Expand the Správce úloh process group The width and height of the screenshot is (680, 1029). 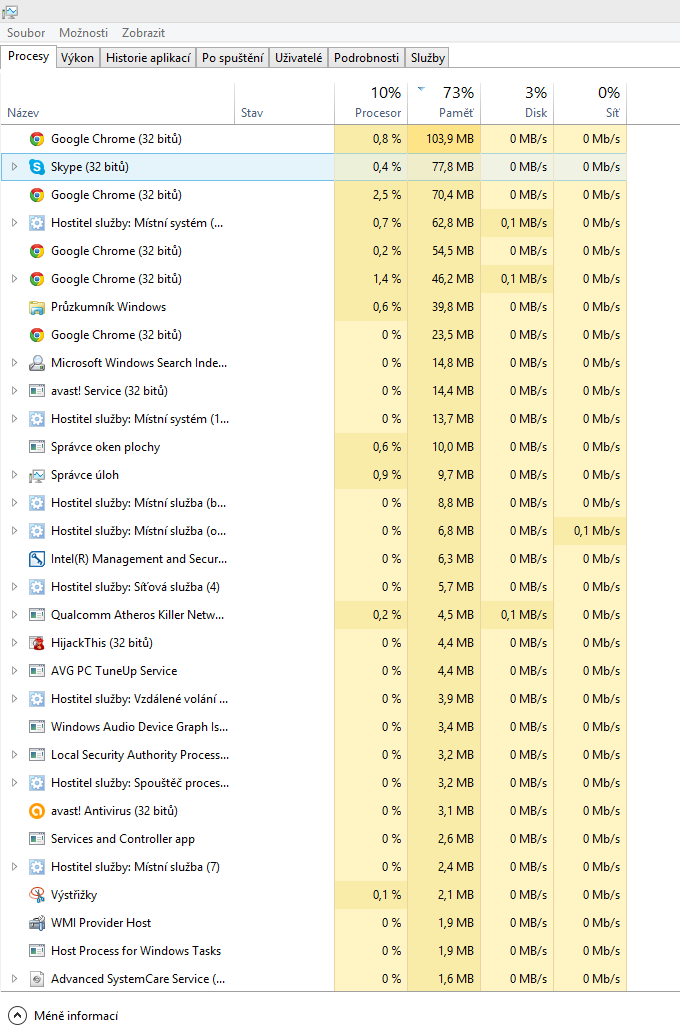click(14, 475)
